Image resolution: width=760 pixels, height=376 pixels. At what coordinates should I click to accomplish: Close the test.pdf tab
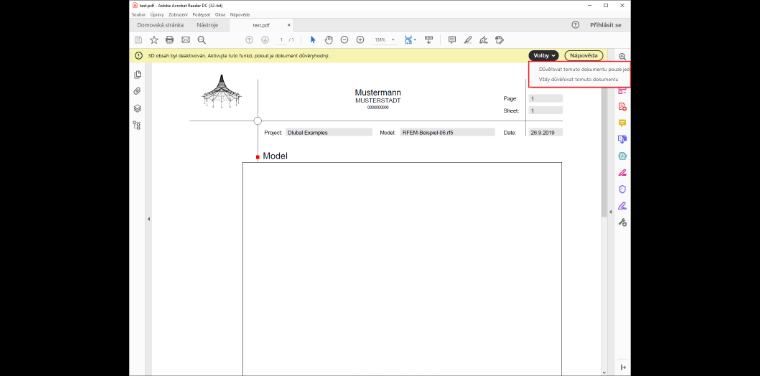tap(289, 25)
